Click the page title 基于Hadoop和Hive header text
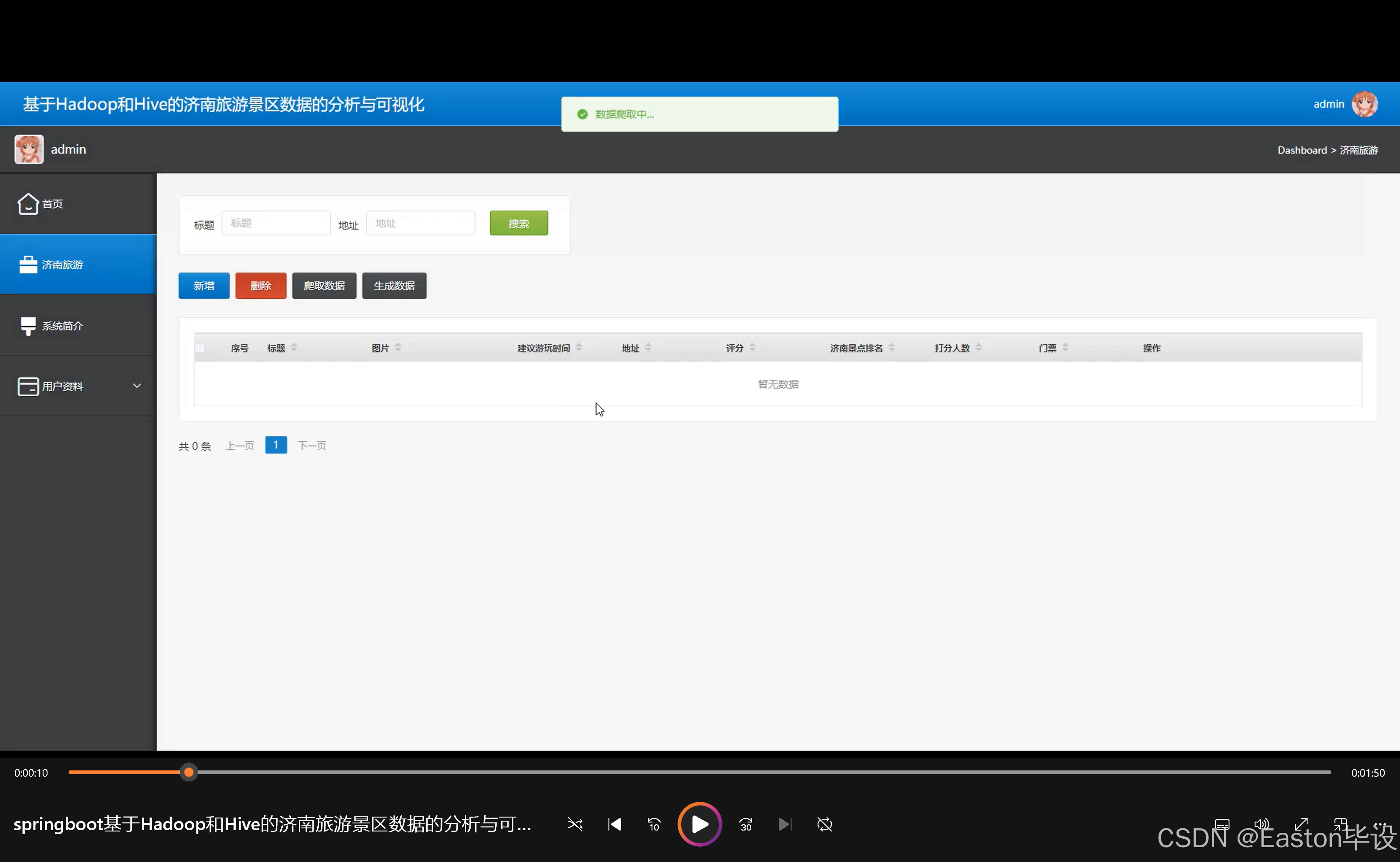Viewport: 1400px width, 862px height. coord(223,104)
